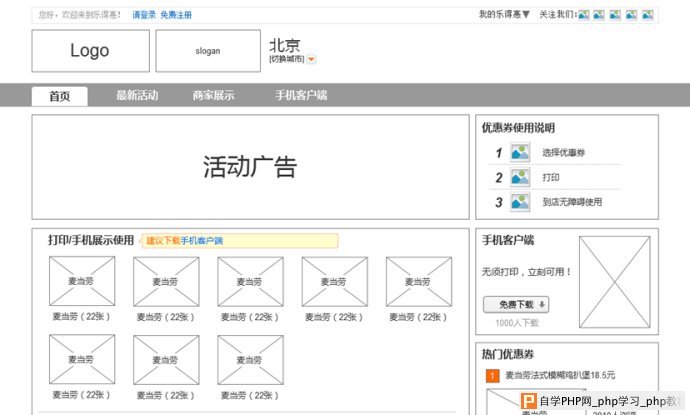Select the 首页 navigation tab
The width and height of the screenshot is (690, 415).
pyautogui.click(x=59, y=96)
